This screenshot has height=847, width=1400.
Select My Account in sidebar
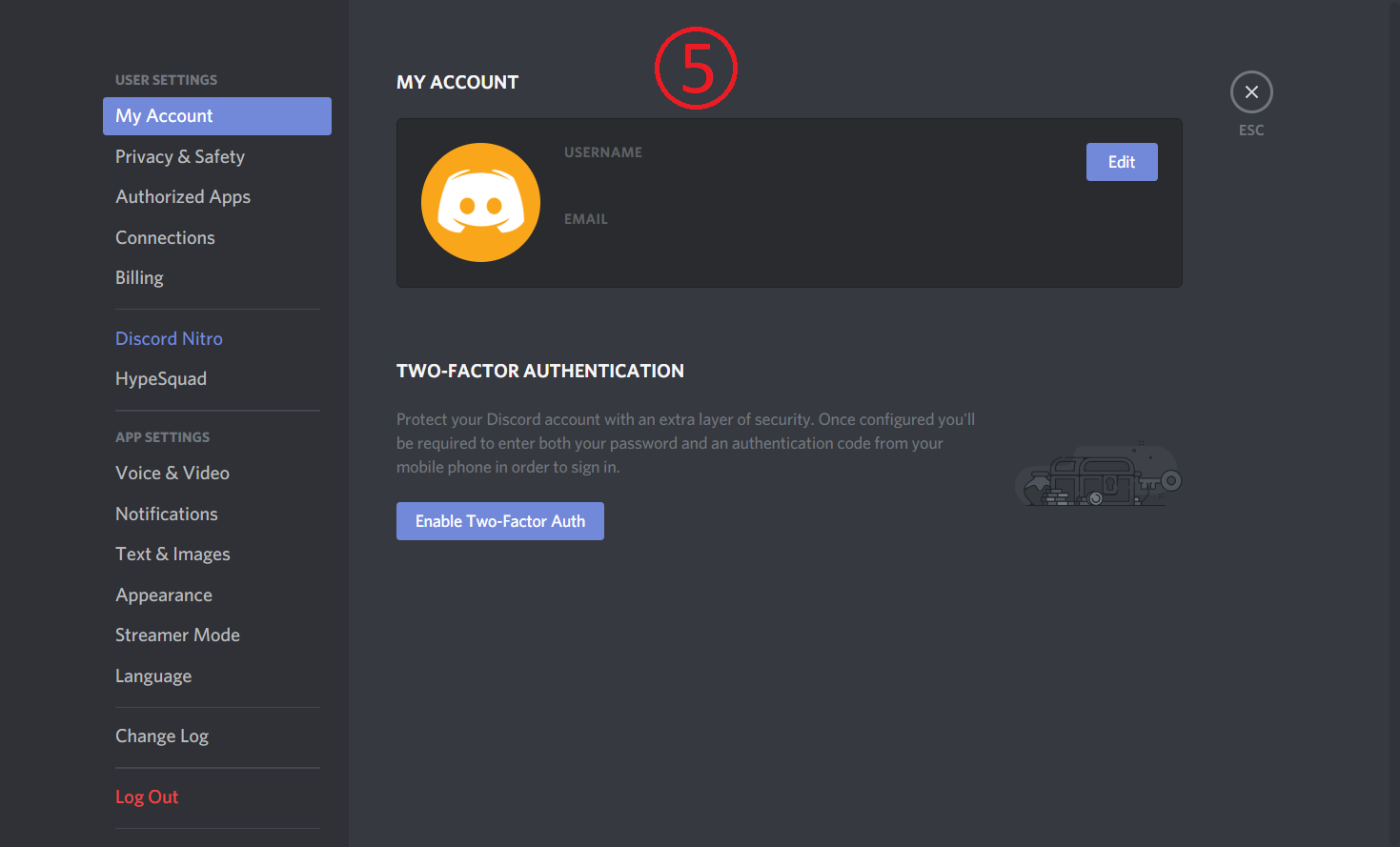point(216,116)
